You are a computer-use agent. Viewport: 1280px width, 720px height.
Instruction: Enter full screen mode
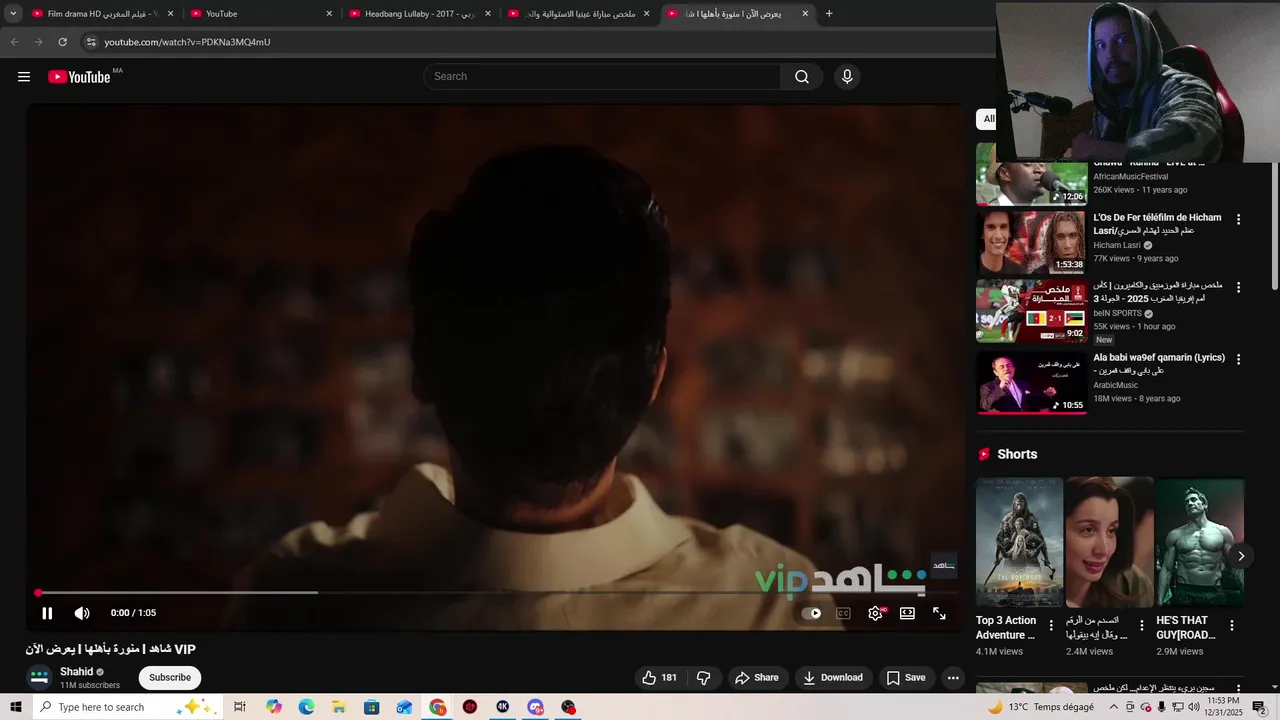(x=939, y=613)
